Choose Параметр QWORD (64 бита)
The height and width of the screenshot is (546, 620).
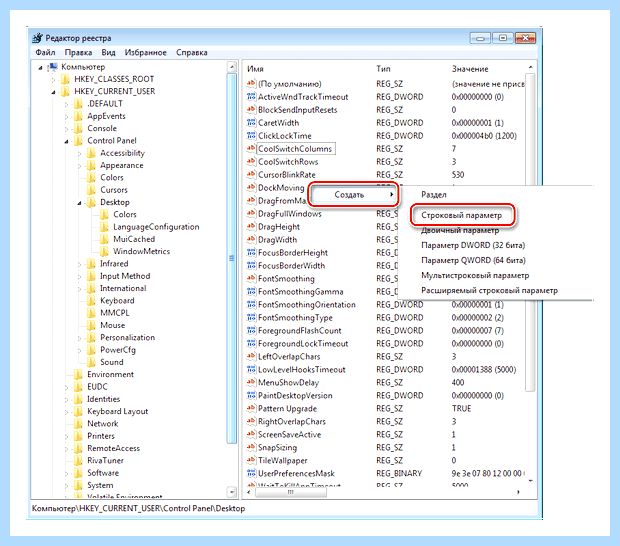tap(473, 261)
